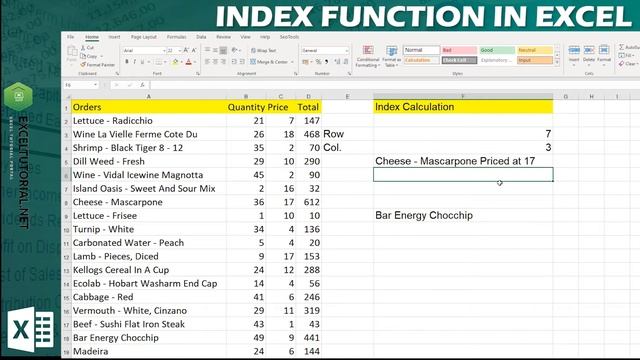
Task: Click the Copy icon in Clipboard group
Action: [x=83, y=56]
